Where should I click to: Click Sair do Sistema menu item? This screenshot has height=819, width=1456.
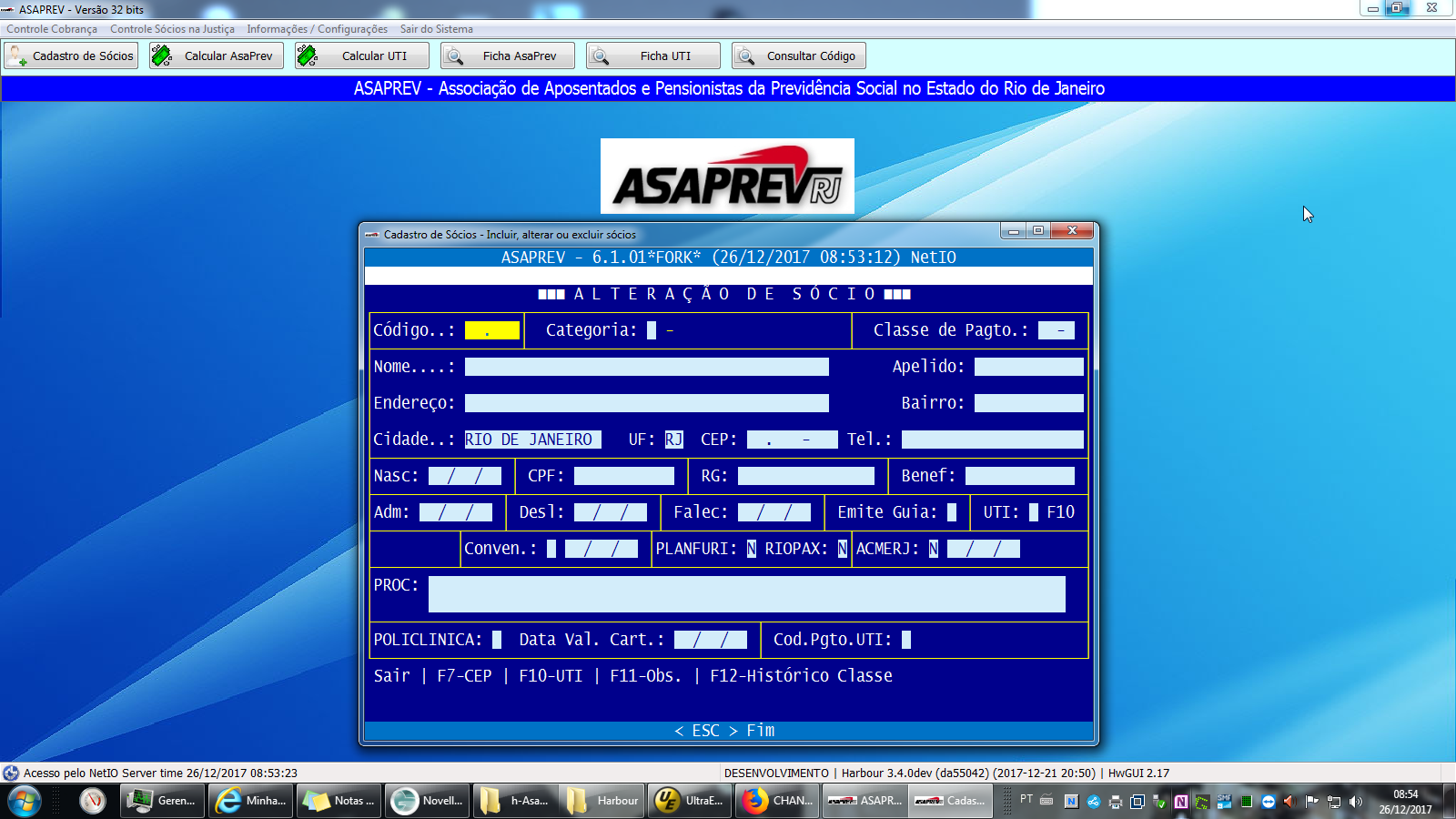point(436,29)
